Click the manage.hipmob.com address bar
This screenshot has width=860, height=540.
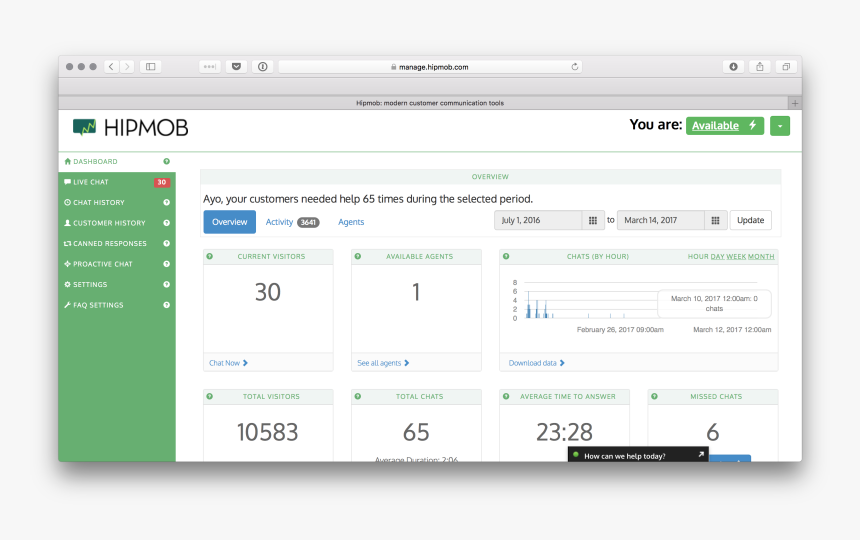430,66
